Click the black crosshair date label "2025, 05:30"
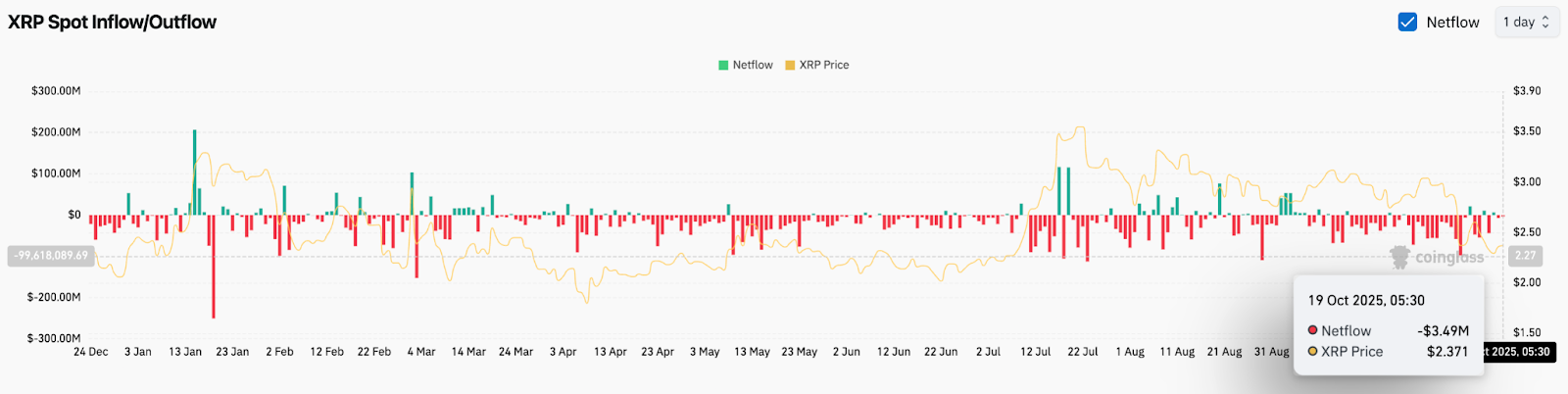The image size is (1568, 394). (1517, 352)
